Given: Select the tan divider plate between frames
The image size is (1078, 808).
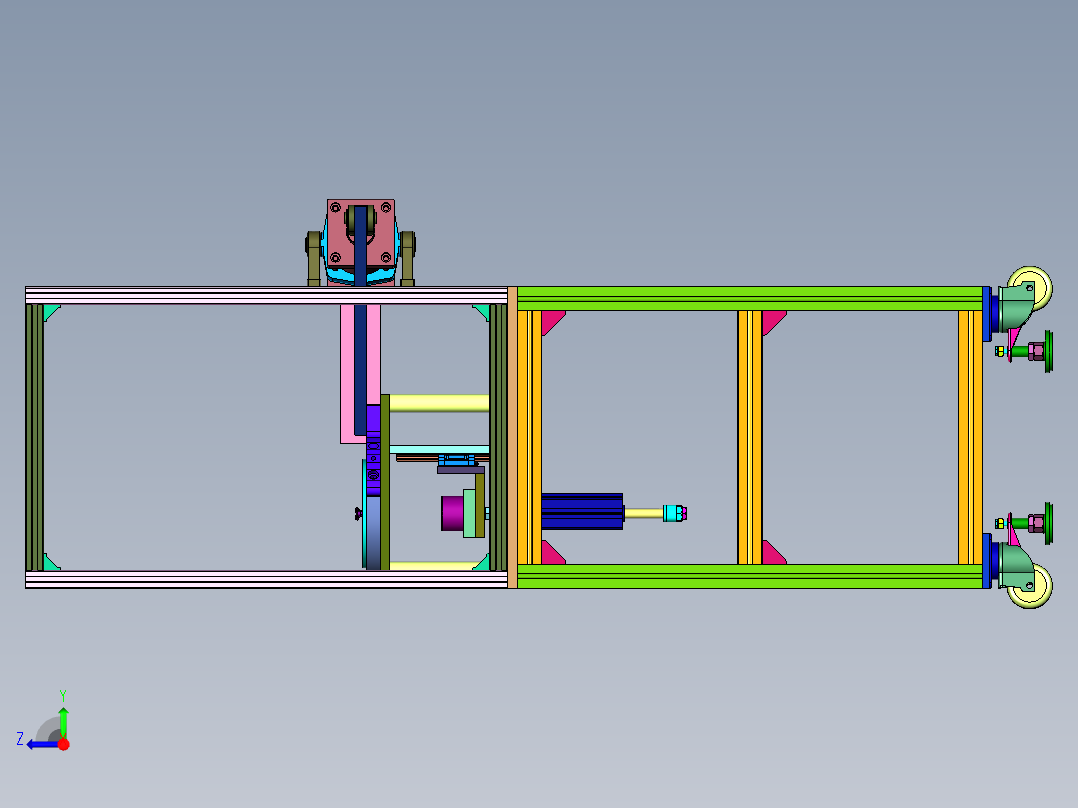Looking at the screenshot, I should 512,437.
